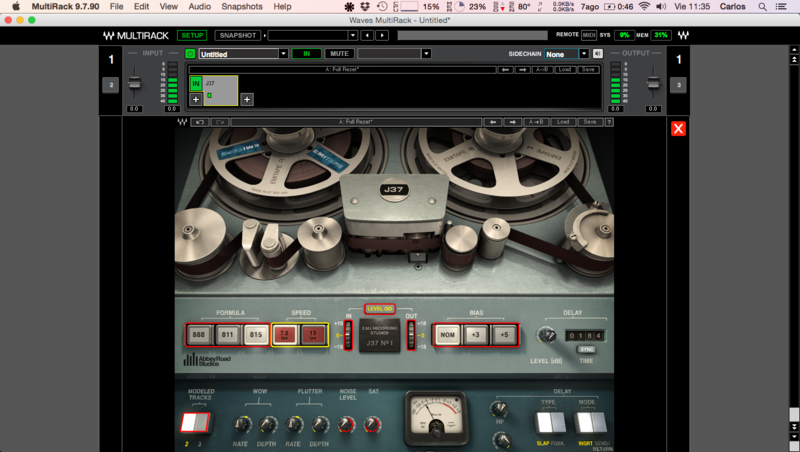The image size is (800, 452).
Task: Toggle the rack IN bypass button
Action: [x=307, y=54]
